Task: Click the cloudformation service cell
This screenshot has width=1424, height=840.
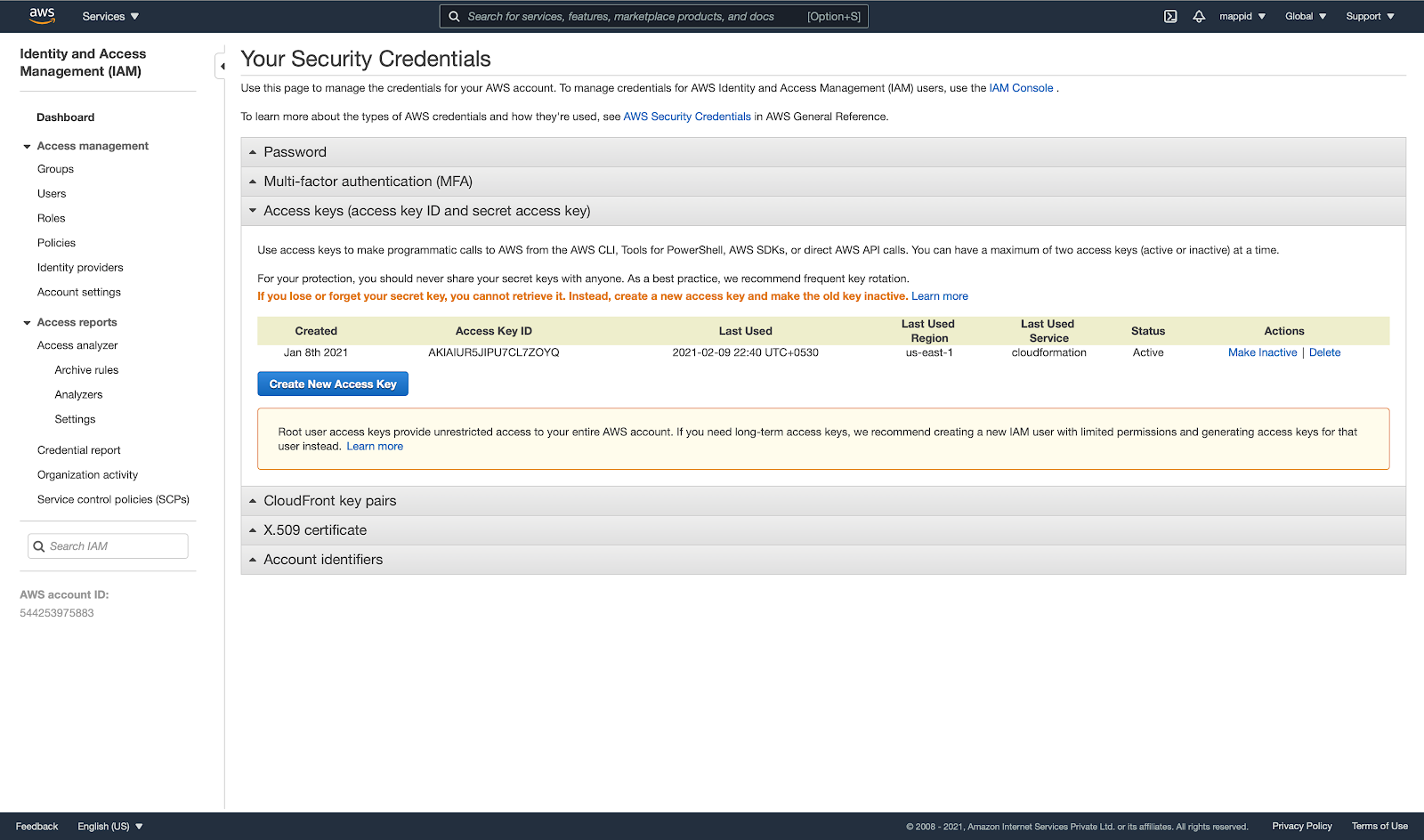Action: coord(1048,352)
